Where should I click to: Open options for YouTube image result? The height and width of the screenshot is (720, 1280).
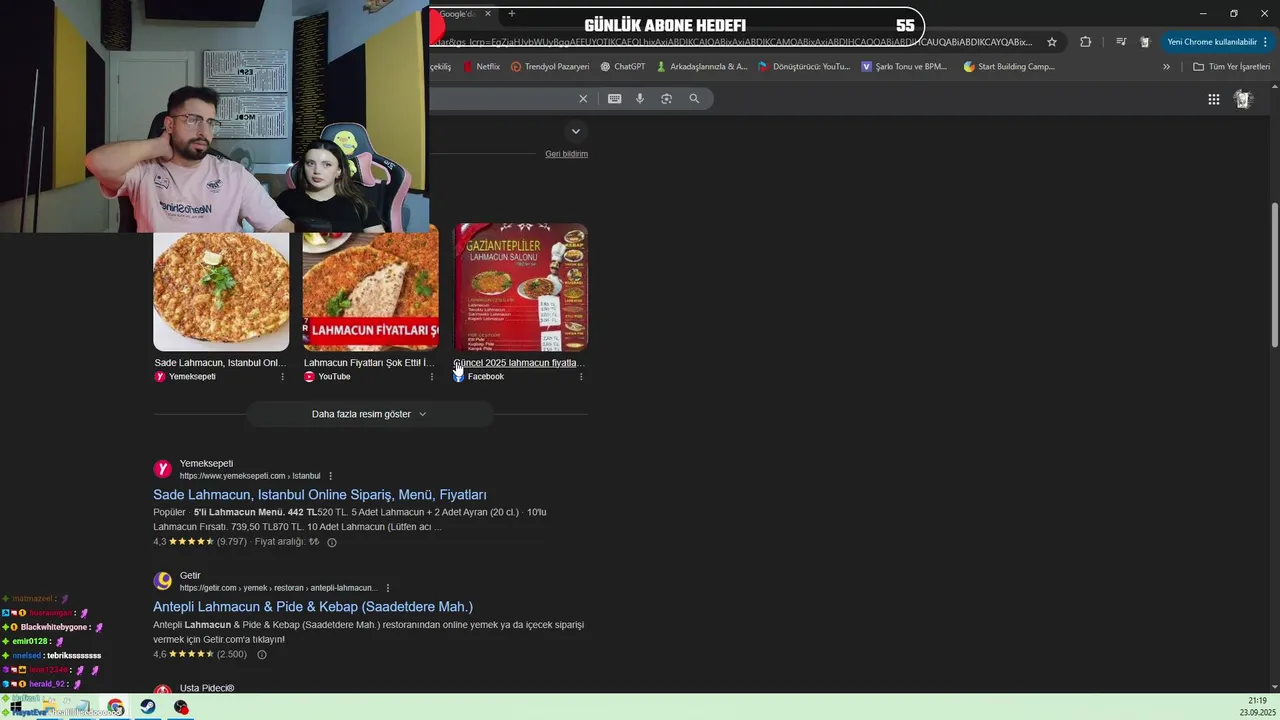coord(432,377)
